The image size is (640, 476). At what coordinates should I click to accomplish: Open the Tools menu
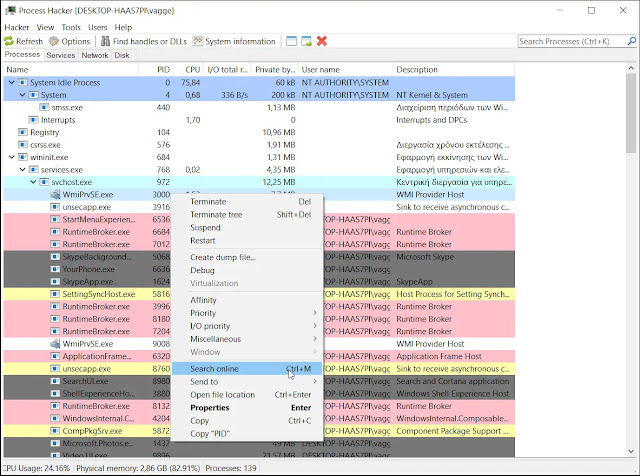pos(71,27)
